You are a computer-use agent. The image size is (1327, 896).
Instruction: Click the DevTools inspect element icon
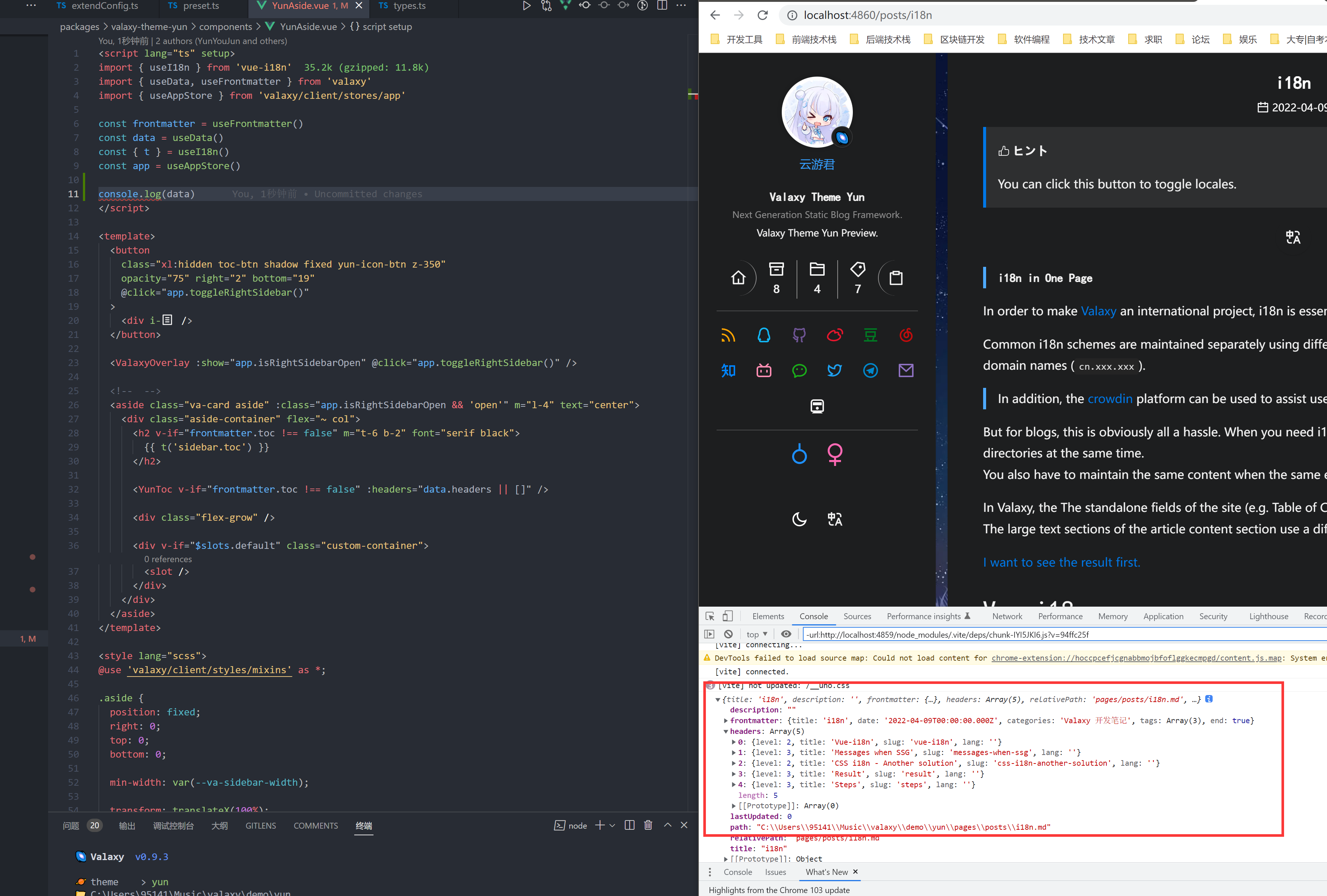(710, 616)
